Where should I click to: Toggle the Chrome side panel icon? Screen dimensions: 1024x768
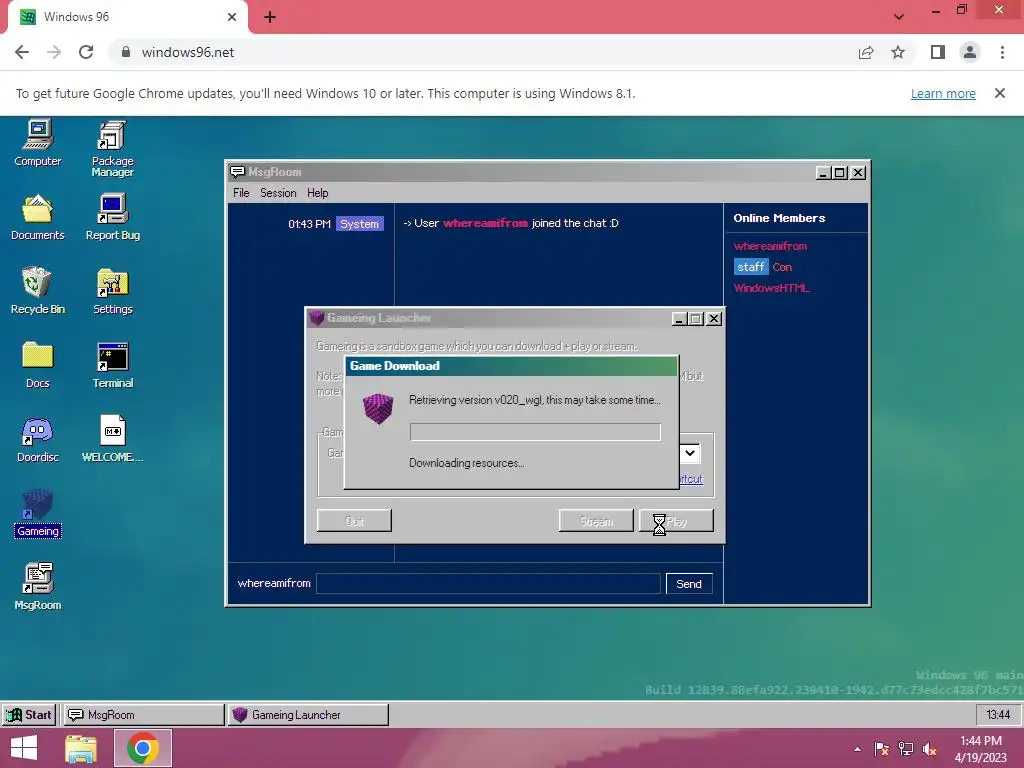pos(938,52)
